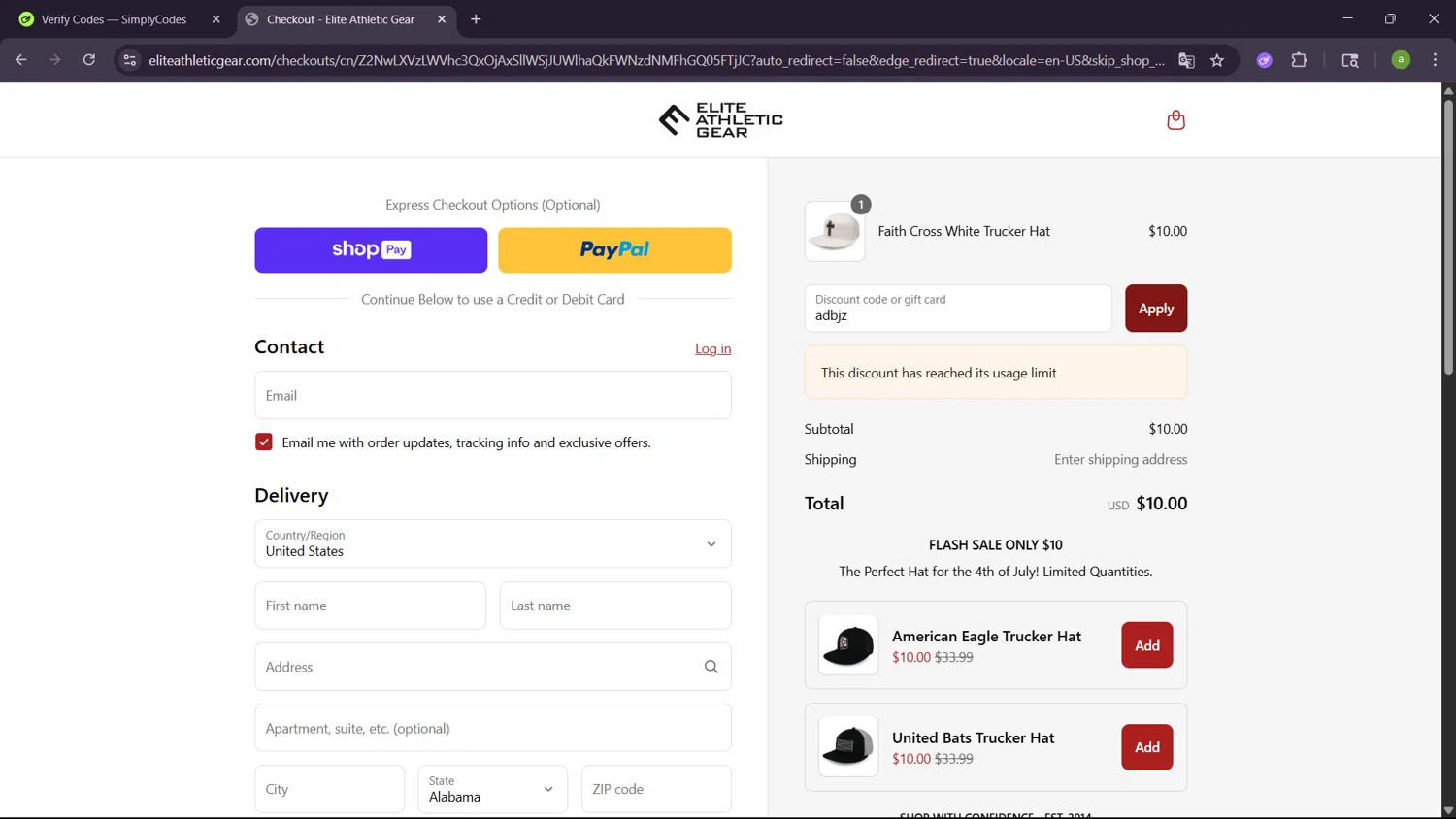The image size is (1456, 819).
Task: Open the shopping bag cart icon
Action: [1175, 120]
